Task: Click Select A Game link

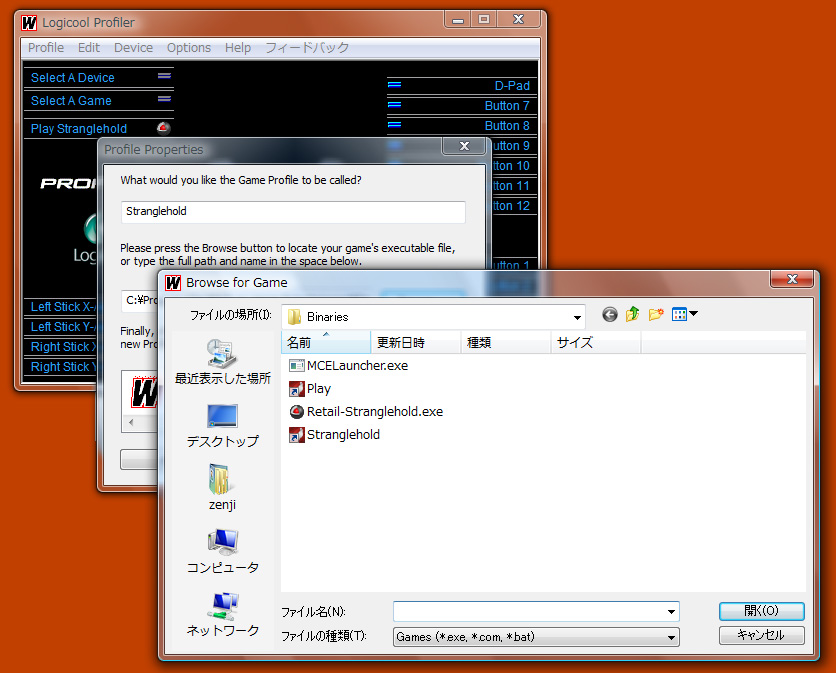Action: coord(71,100)
